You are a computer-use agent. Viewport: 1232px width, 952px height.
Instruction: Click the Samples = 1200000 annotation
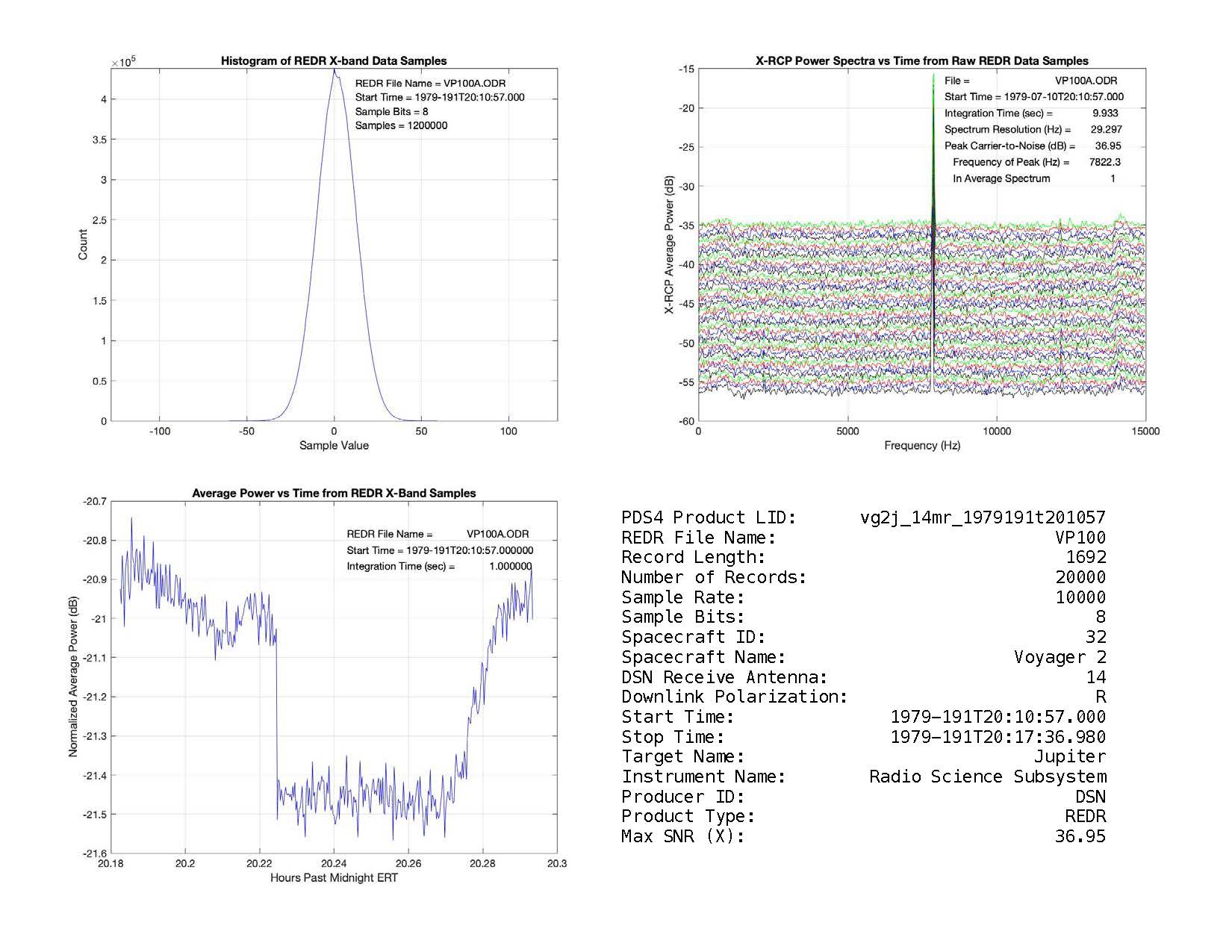coord(401,126)
